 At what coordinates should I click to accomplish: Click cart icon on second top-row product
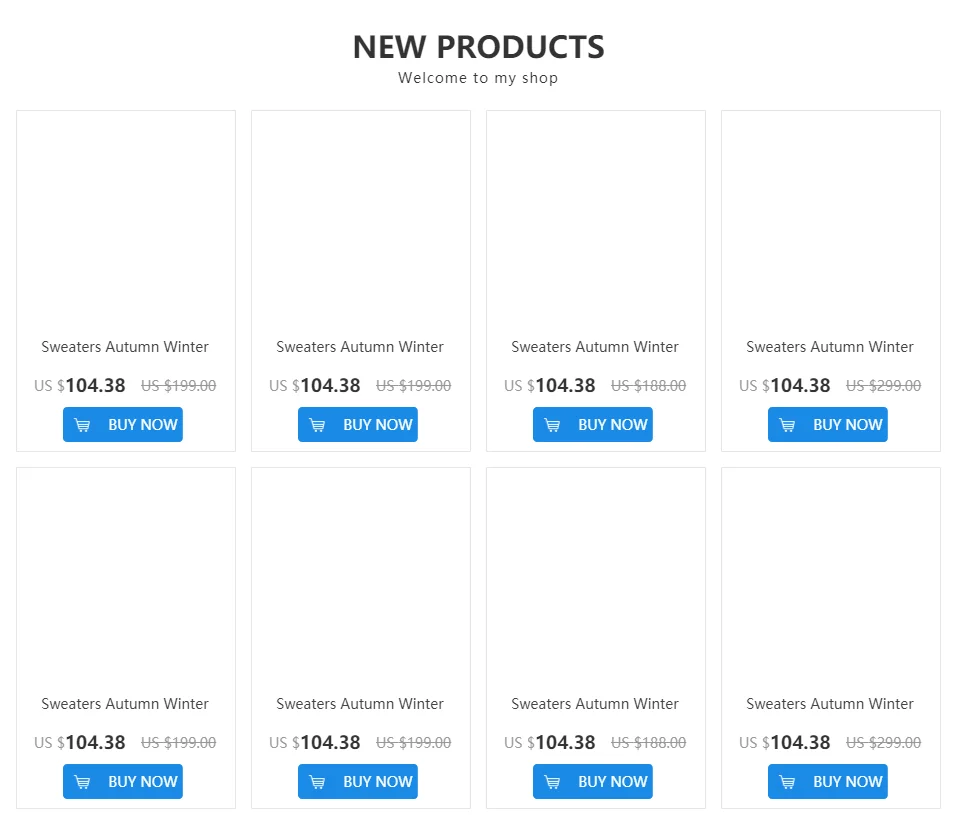(x=318, y=425)
